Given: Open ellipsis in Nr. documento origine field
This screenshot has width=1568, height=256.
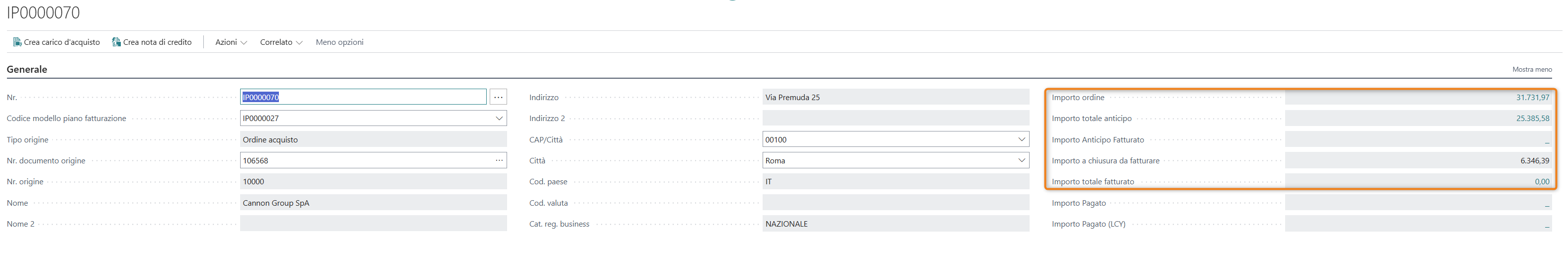Looking at the screenshot, I should coord(499,160).
